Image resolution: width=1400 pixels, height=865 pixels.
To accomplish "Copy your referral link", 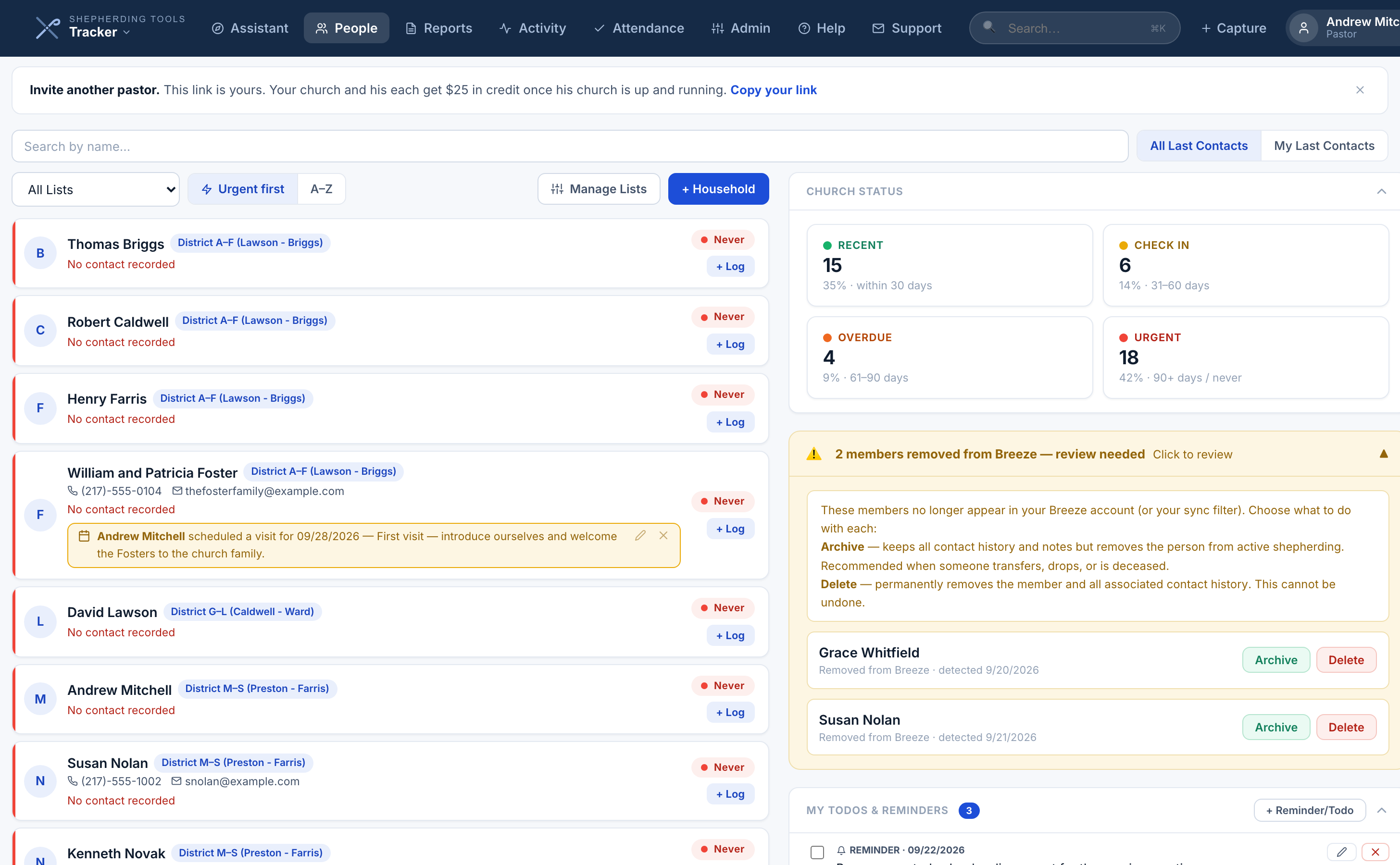I will coord(773,90).
